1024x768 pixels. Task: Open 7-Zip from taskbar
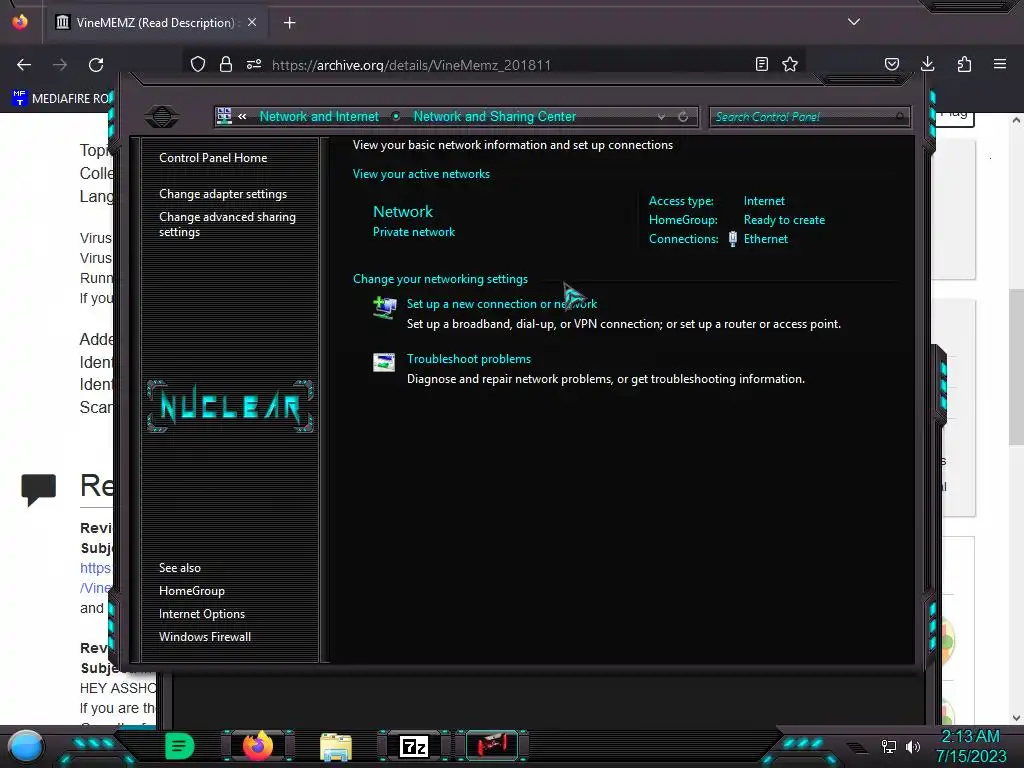pyautogui.click(x=414, y=746)
